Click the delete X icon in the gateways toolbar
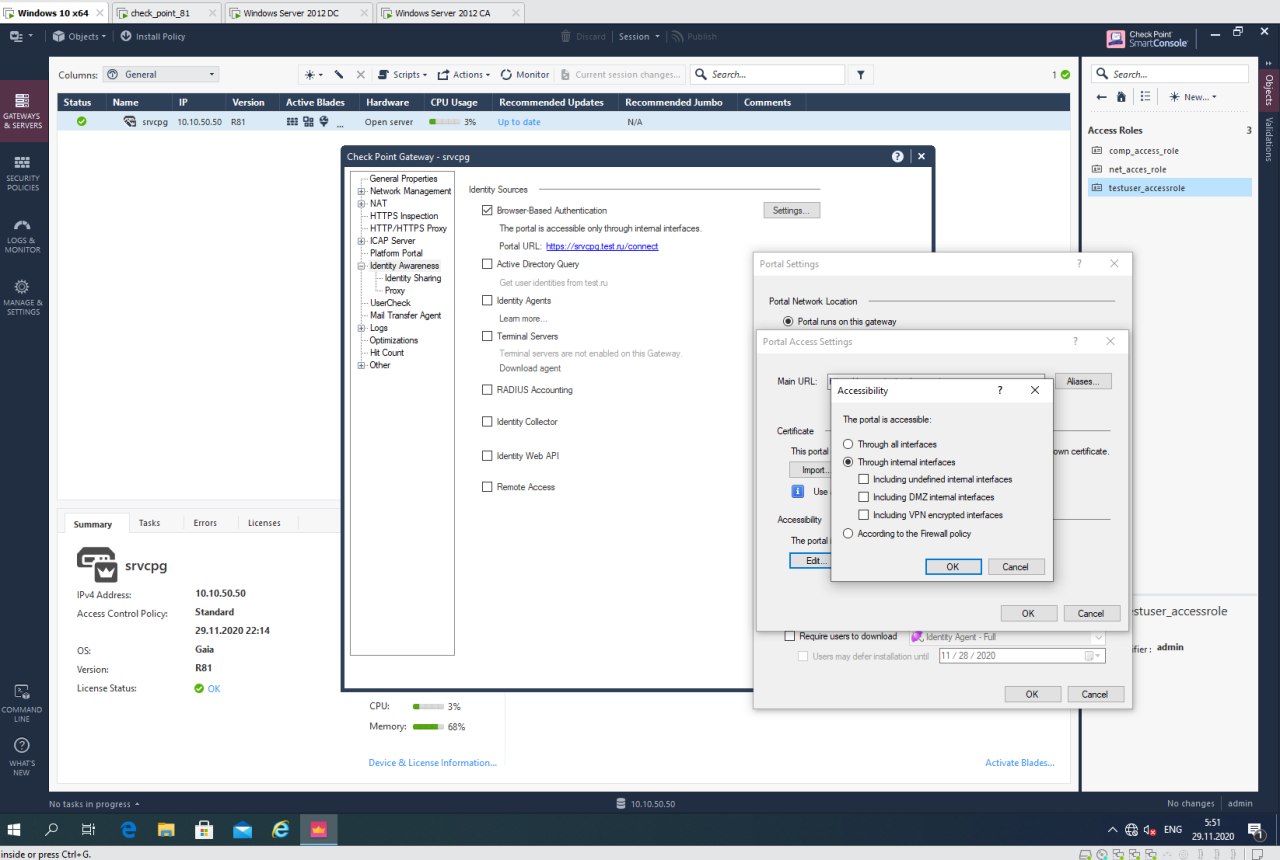Viewport: 1280px width, 860px height. pyautogui.click(x=361, y=74)
